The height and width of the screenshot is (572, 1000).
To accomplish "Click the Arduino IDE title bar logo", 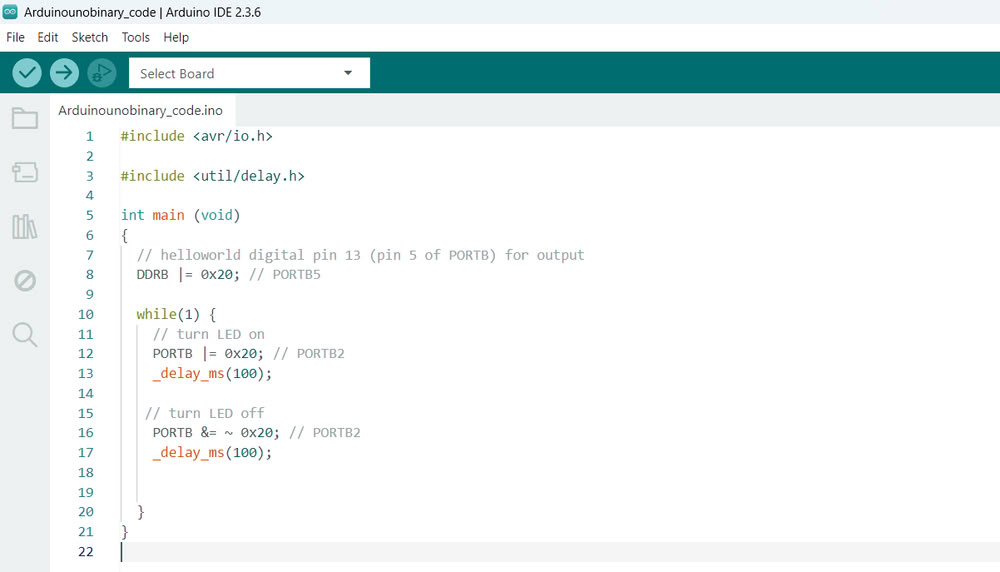I will [10, 11].
